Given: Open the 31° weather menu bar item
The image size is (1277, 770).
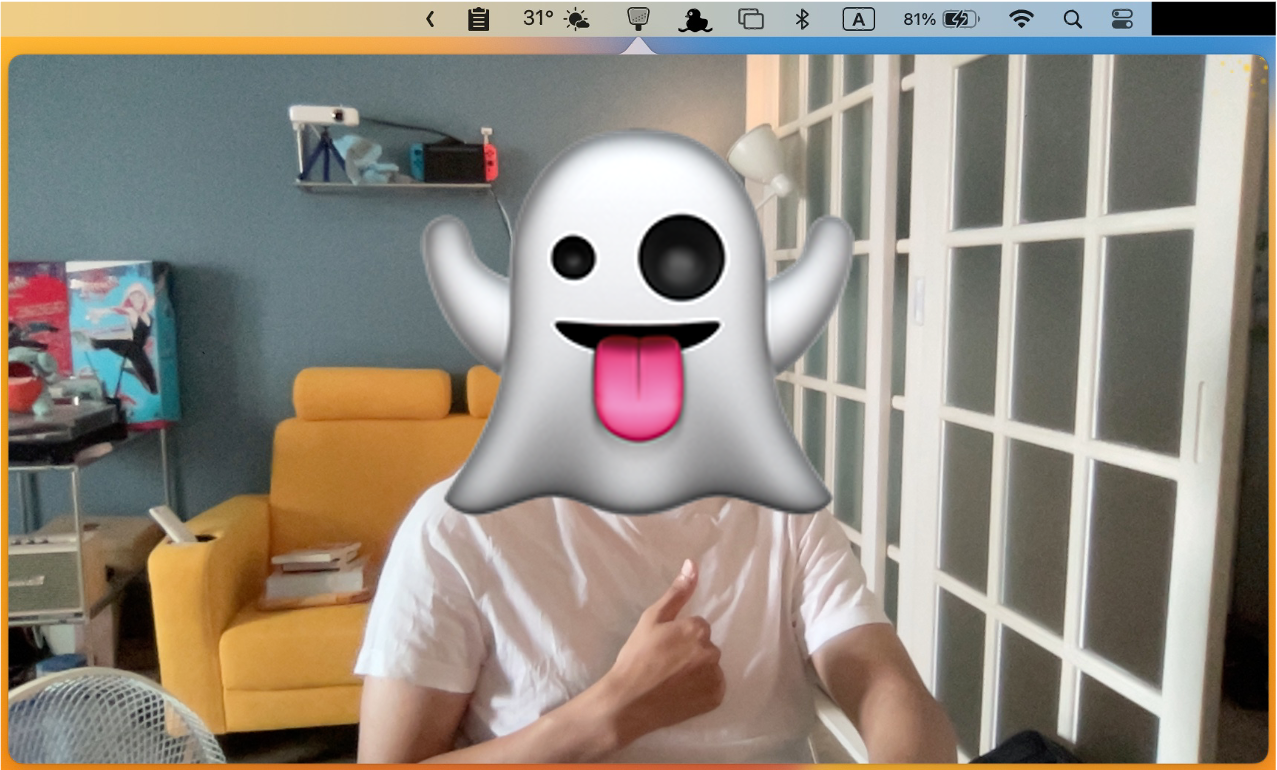Looking at the screenshot, I should pos(556,18).
